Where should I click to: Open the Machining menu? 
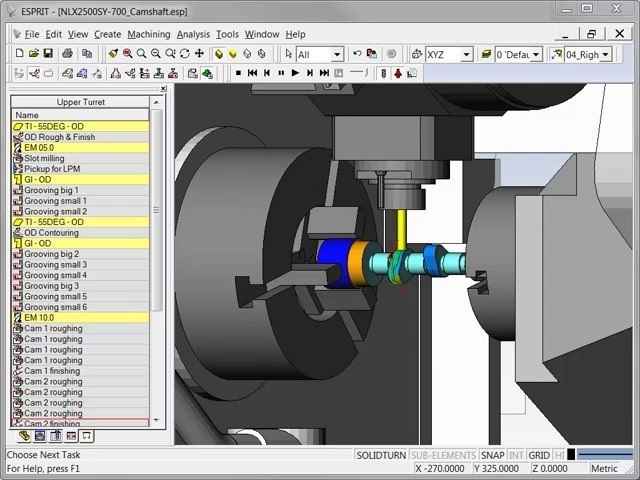148,34
